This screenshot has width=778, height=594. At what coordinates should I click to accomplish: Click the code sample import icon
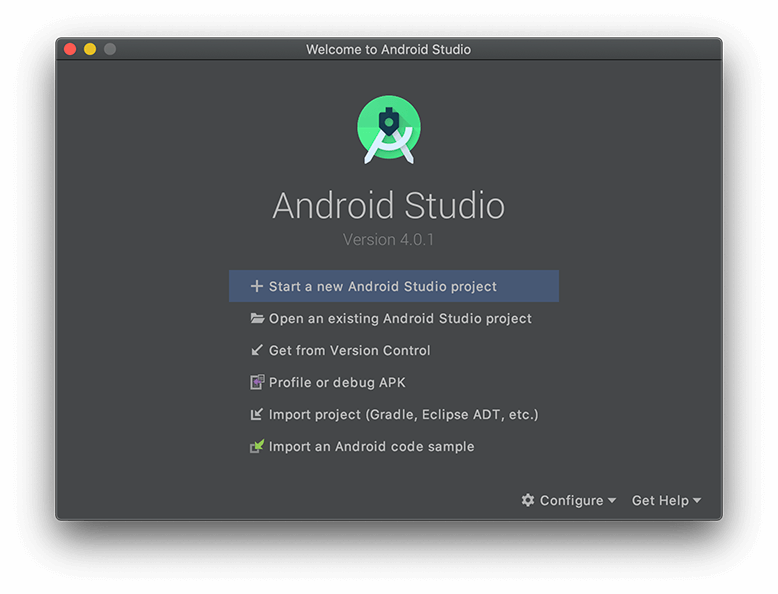coord(257,446)
